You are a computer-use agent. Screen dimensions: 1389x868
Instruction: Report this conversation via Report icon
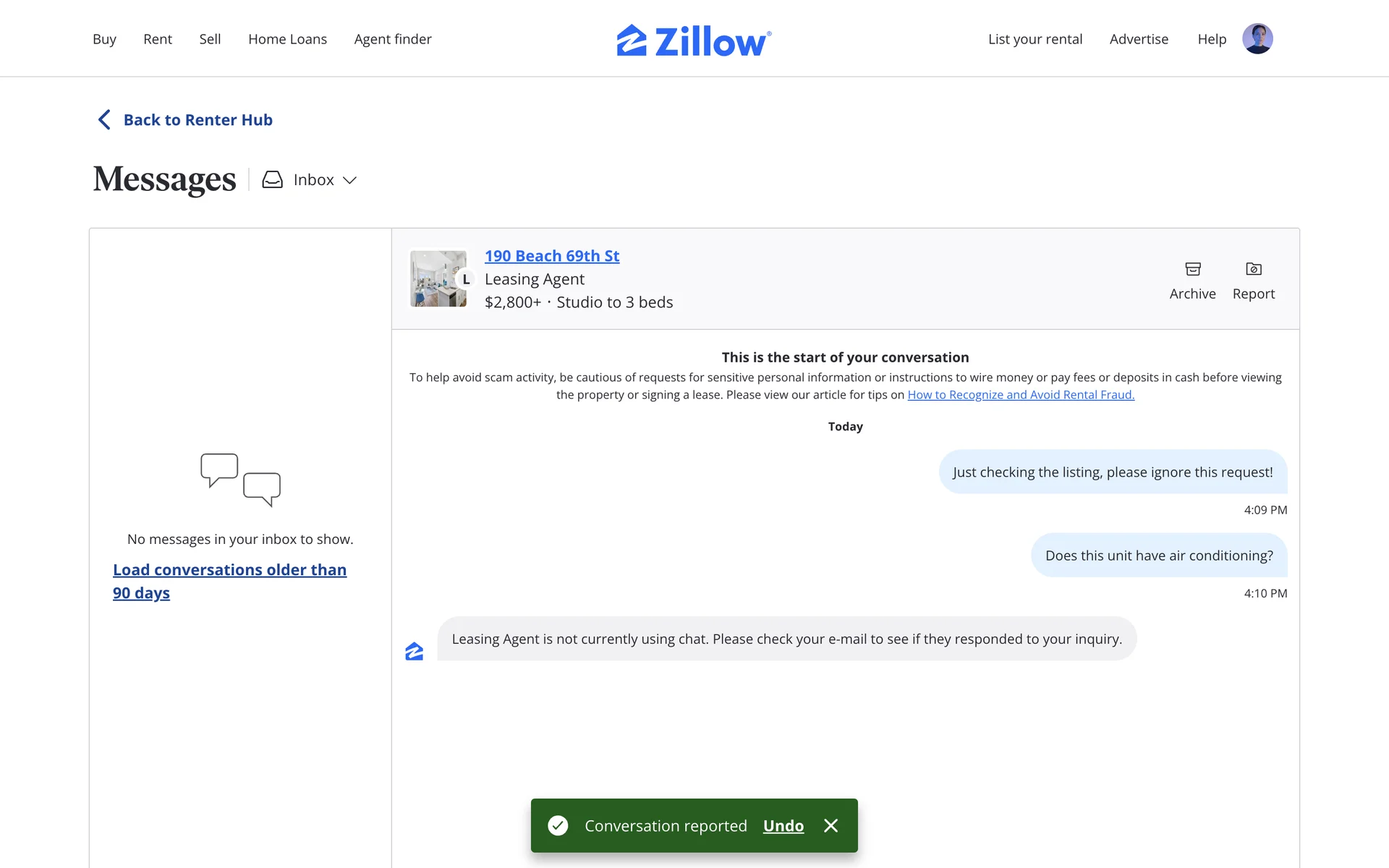click(x=1254, y=270)
